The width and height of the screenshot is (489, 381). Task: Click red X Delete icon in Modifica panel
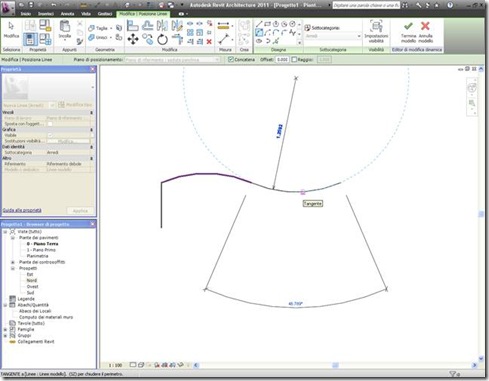click(209, 42)
